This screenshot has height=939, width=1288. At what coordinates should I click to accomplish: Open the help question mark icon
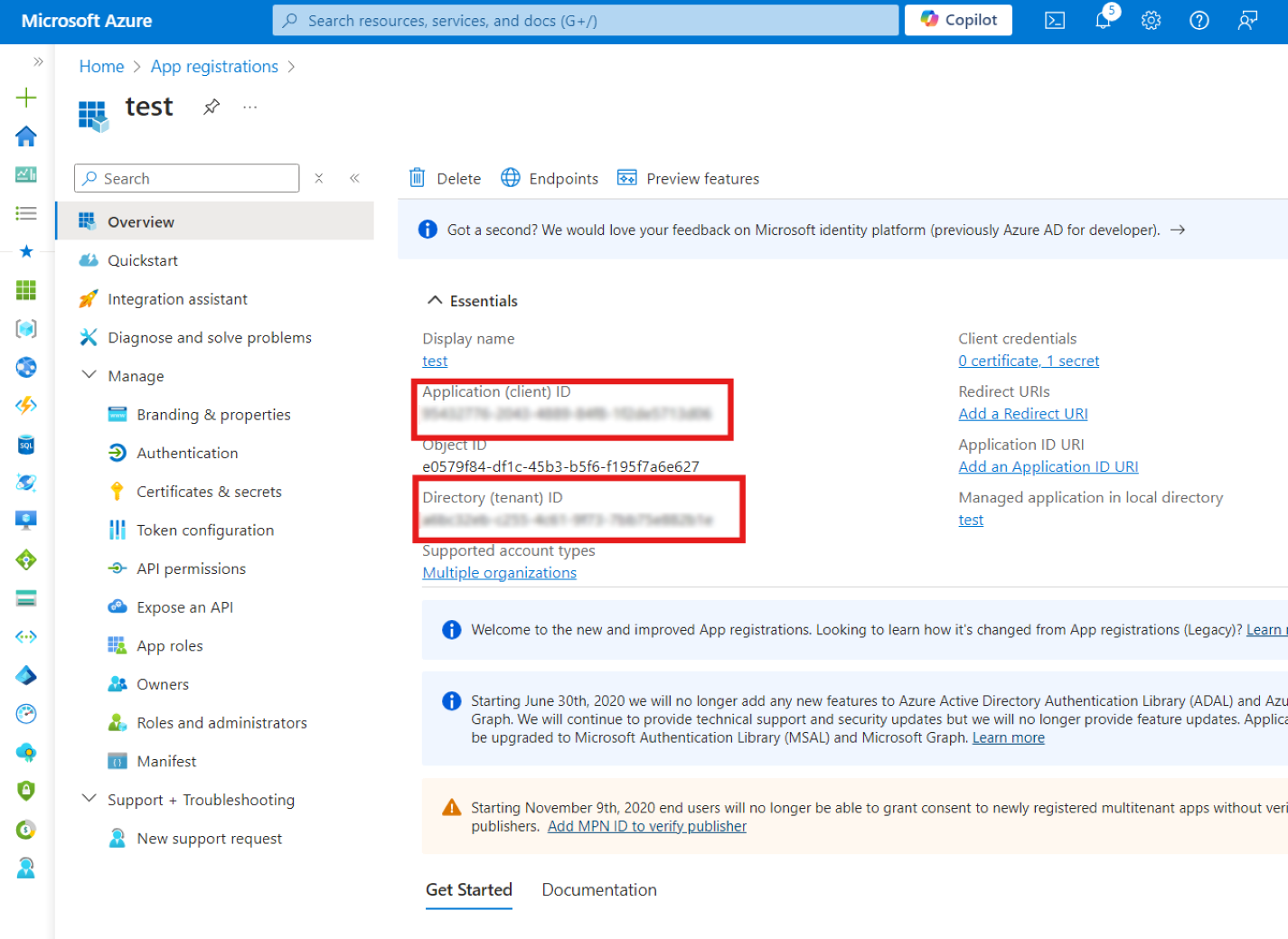pos(1199,21)
